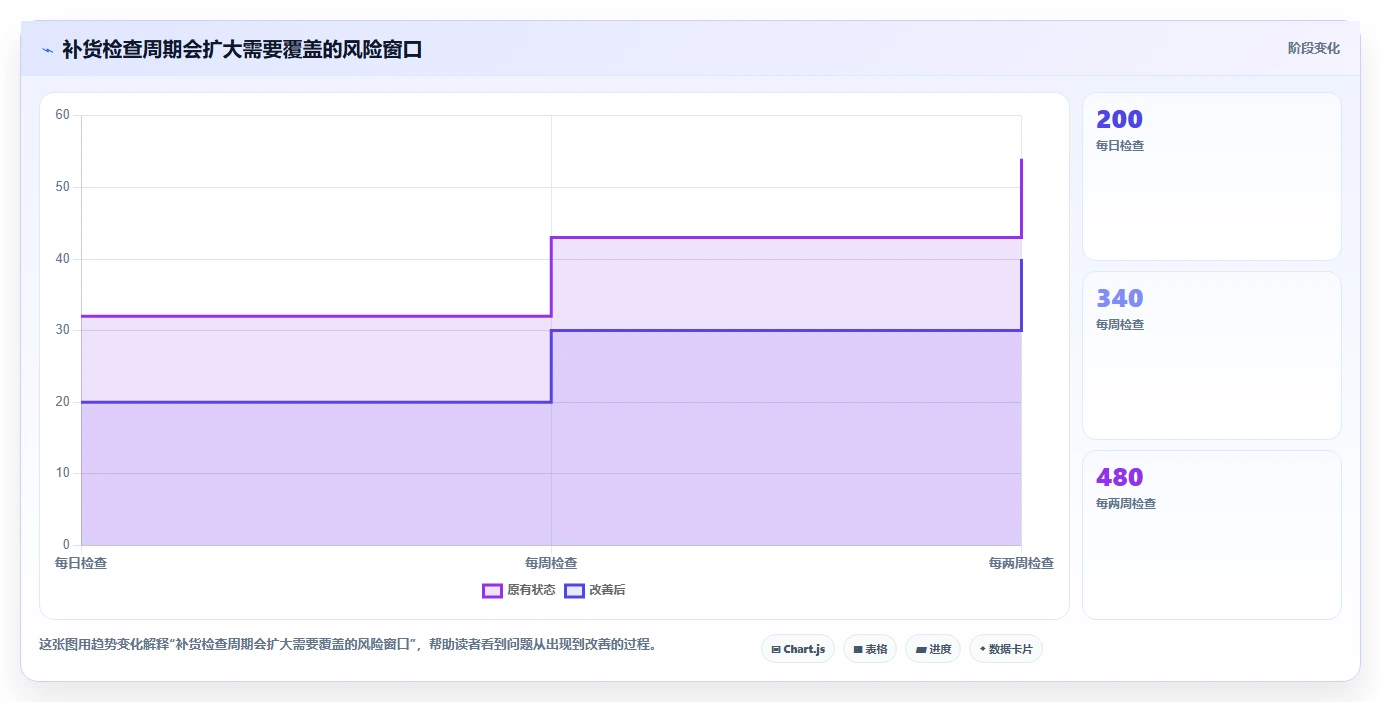Click the number 200 in the first card
The height and width of the screenshot is (702, 1381).
(1119, 119)
